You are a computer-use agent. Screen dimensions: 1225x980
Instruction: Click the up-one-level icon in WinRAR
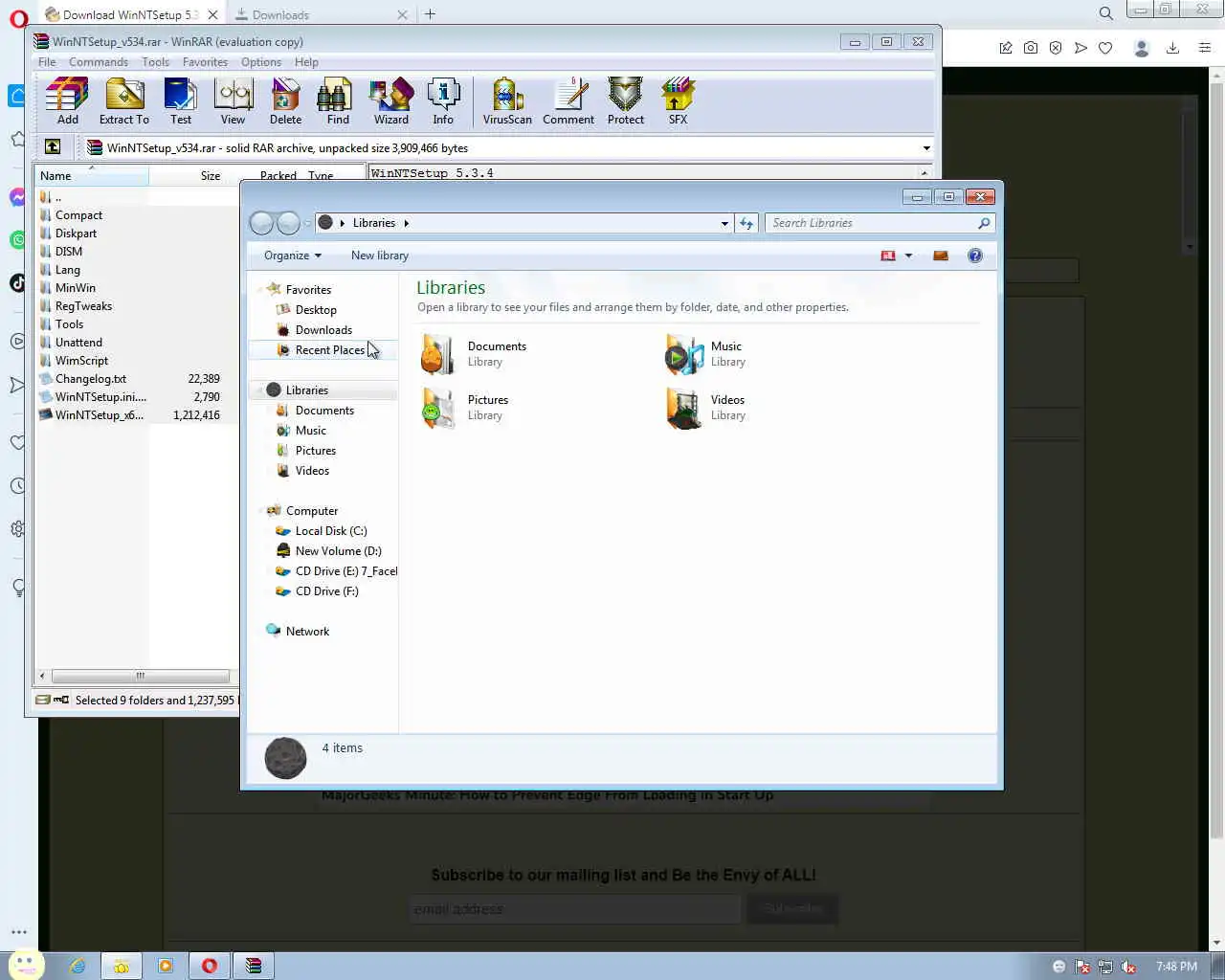[x=53, y=147]
